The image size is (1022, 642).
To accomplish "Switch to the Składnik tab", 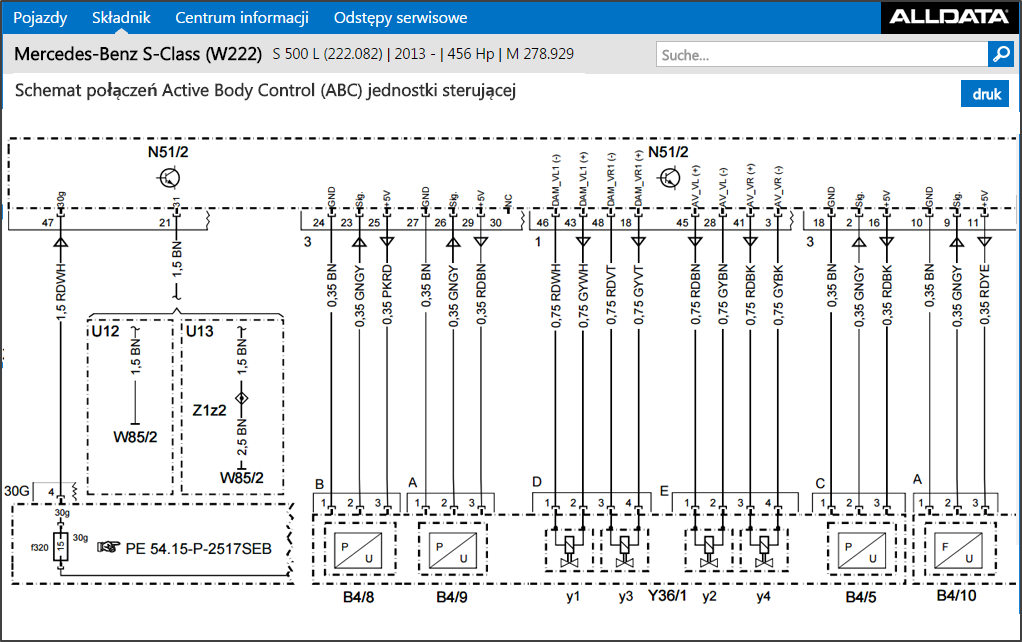I will pos(121,18).
